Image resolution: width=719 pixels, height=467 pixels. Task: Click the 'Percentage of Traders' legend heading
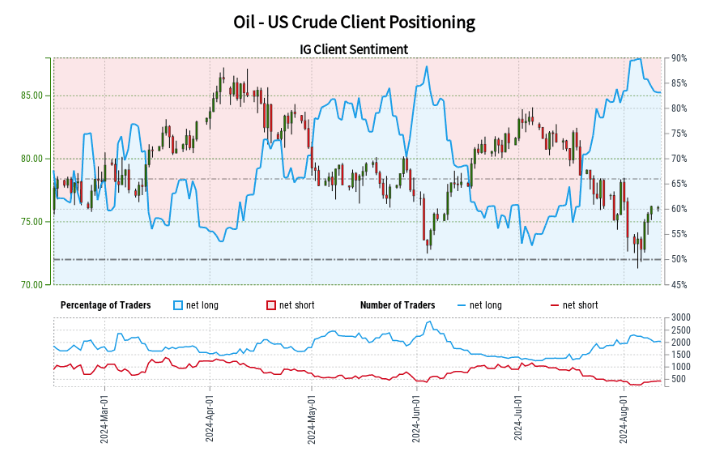[x=109, y=304]
